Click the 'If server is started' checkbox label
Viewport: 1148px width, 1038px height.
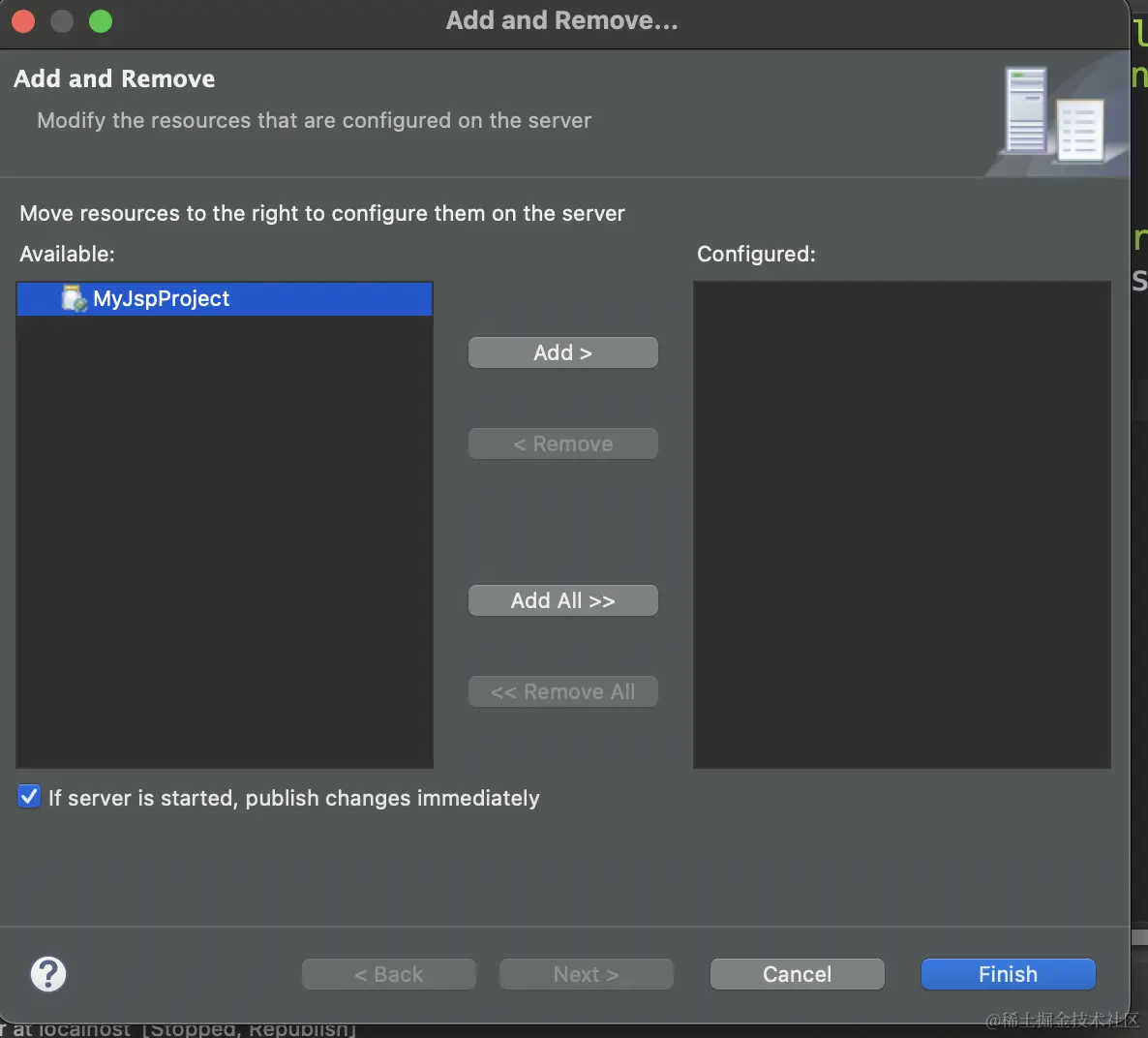click(x=293, y=798)
